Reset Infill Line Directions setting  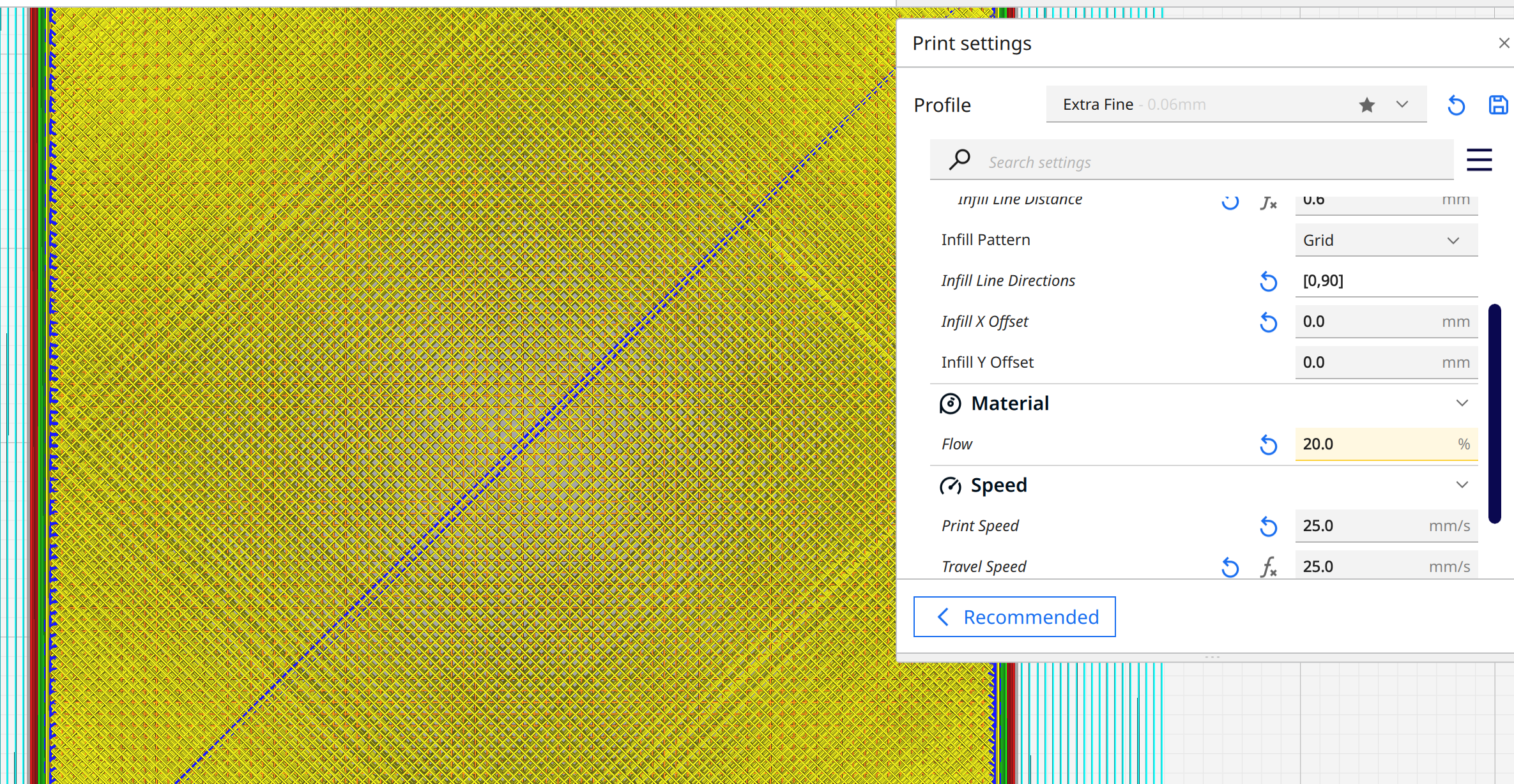(1269, 281)
